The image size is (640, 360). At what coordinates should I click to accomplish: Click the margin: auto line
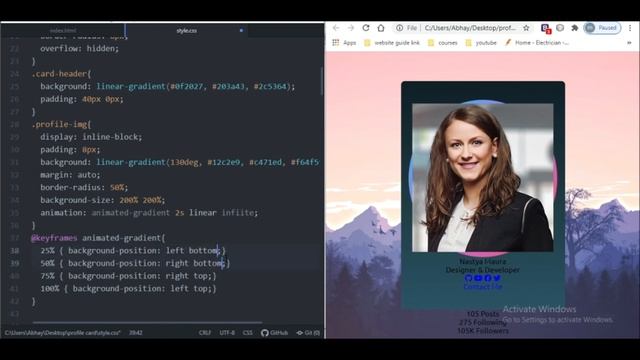pyautogui.click(x=70, y=175)
